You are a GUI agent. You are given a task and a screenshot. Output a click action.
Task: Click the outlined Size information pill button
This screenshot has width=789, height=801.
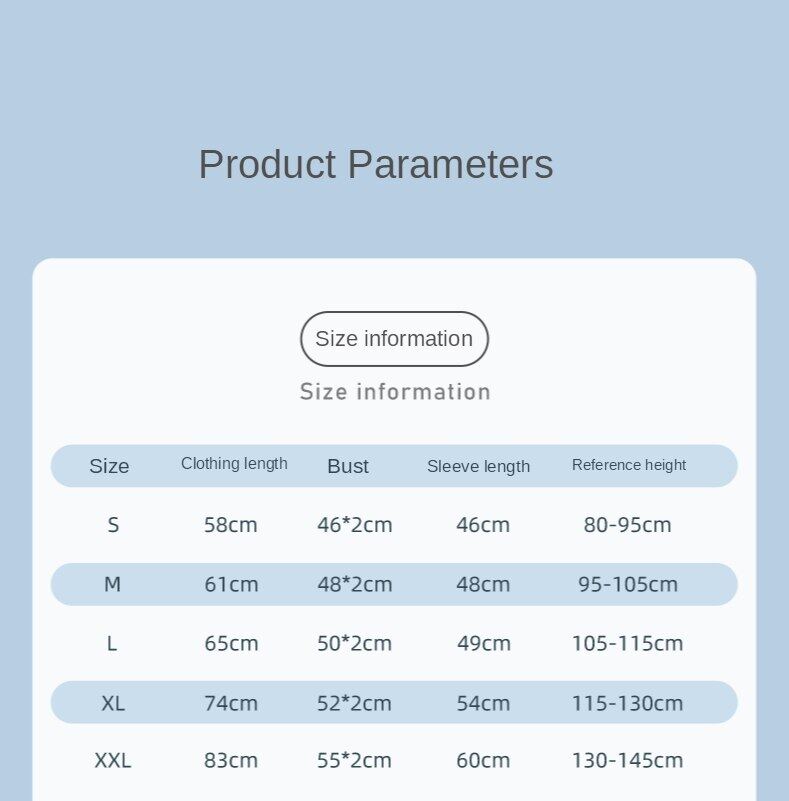(x=394, y=339)
